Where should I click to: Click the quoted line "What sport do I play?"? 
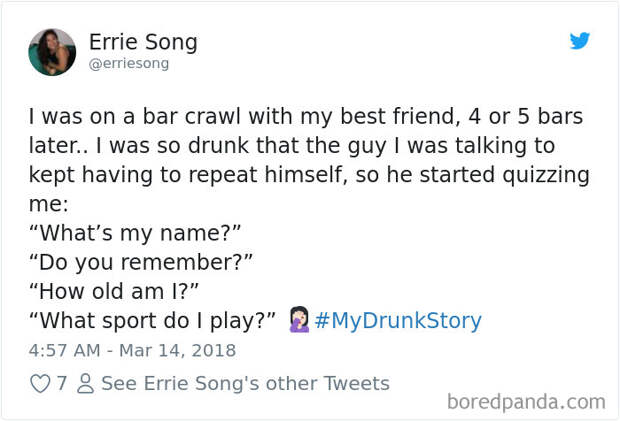(x=152, y=321)
